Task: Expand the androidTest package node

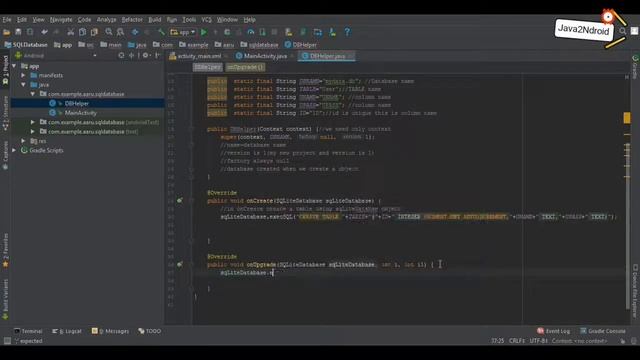Action: click(33, 122)
